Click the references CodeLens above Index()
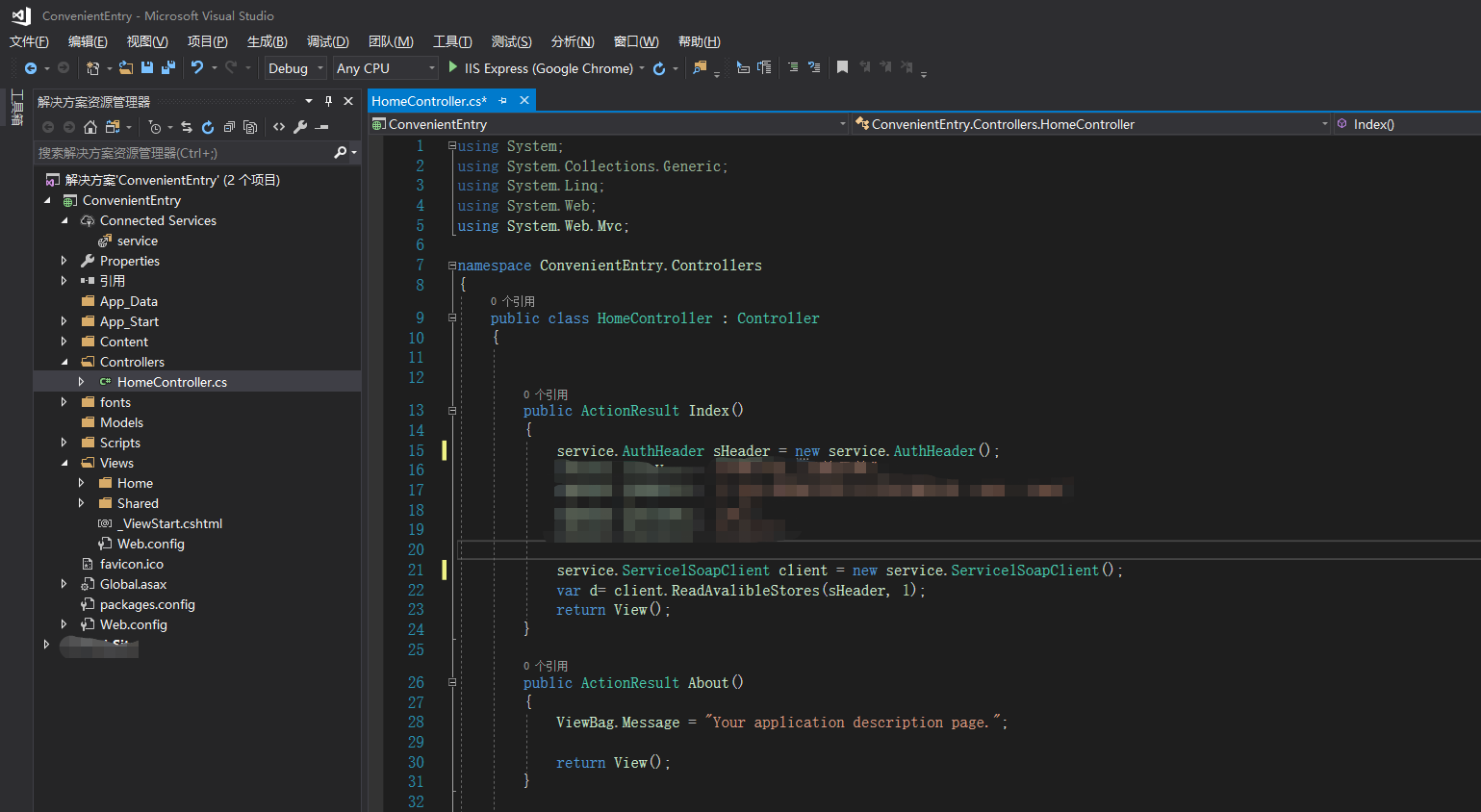 pos(546,394)
